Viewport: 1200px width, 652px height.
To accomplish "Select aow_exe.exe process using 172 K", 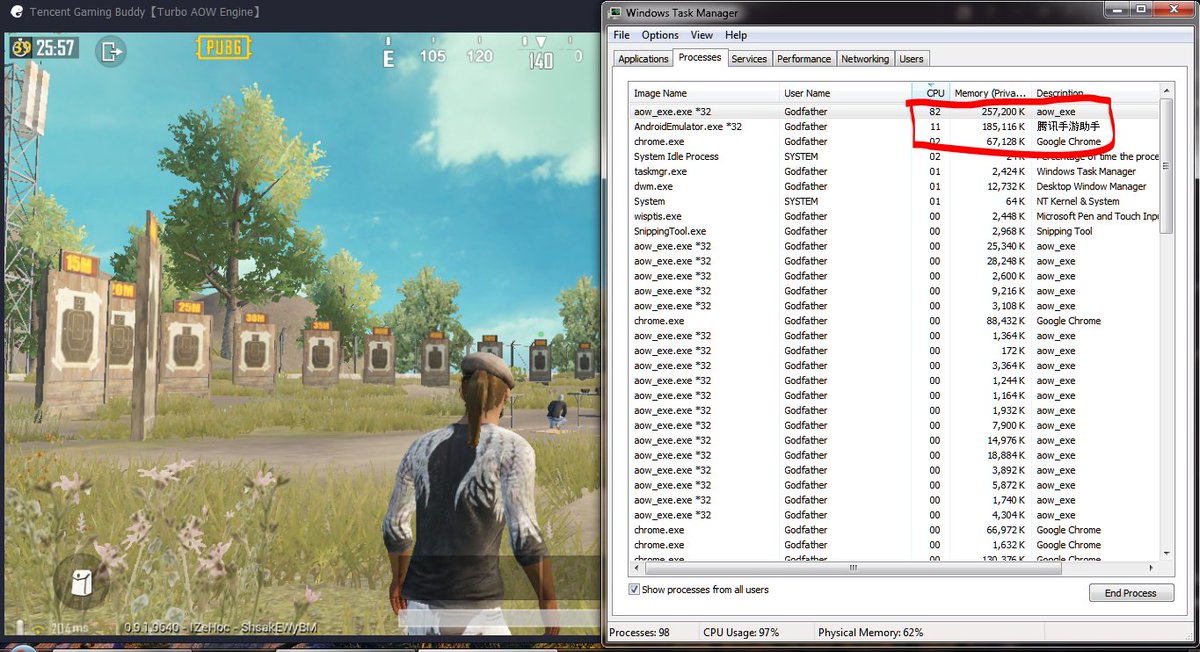I will click(894, 351).
